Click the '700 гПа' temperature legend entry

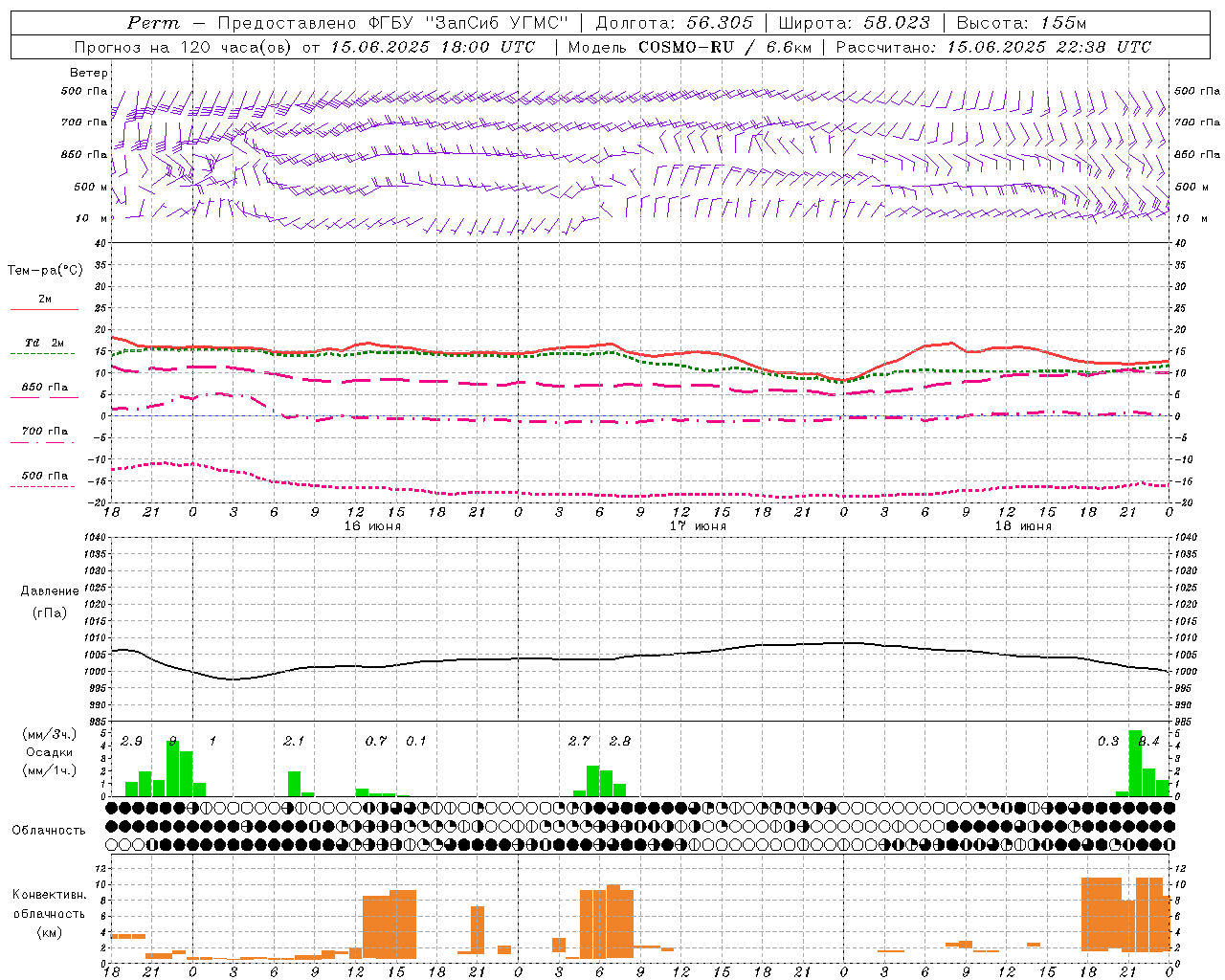[x=45, y=432]
